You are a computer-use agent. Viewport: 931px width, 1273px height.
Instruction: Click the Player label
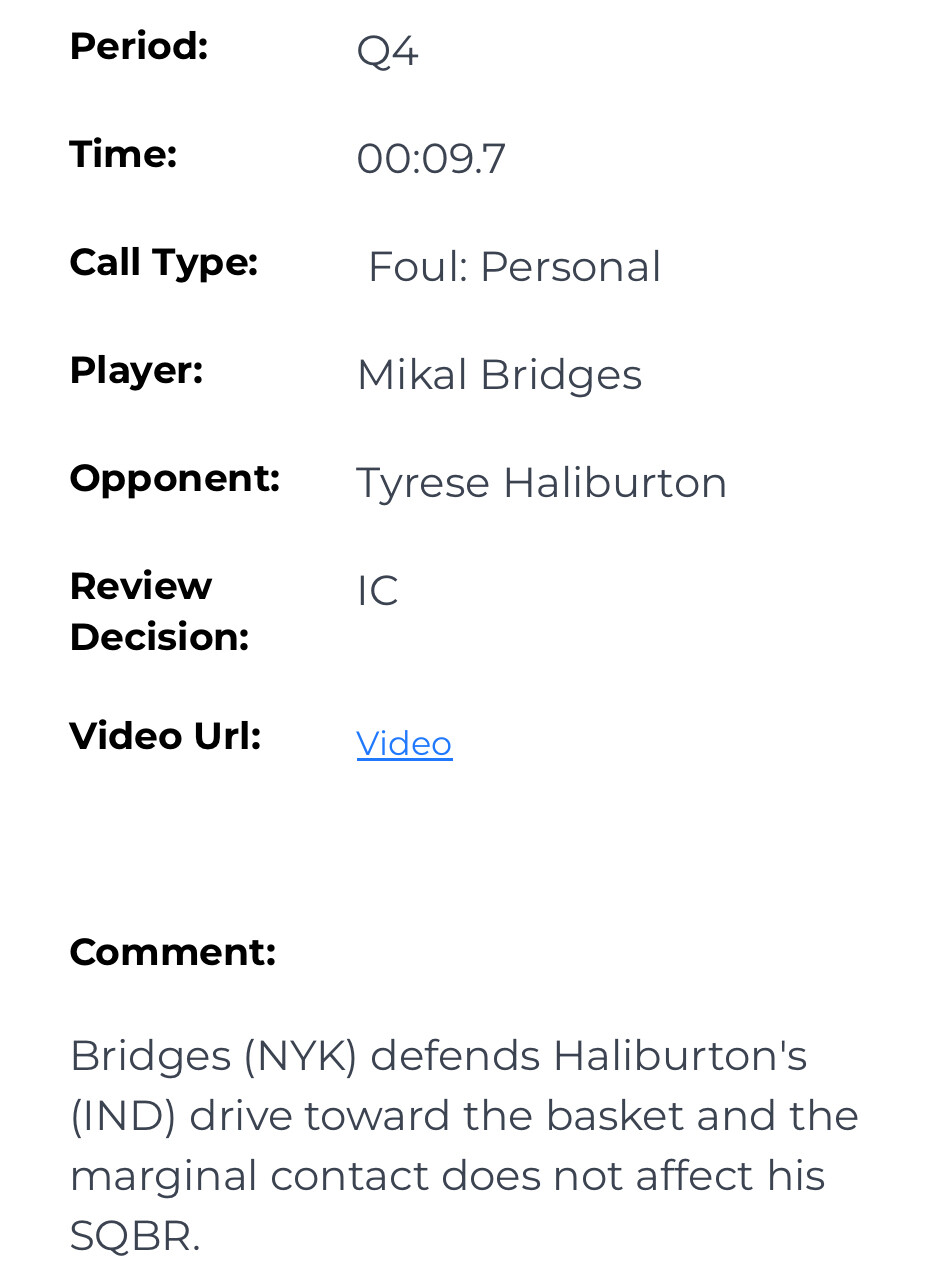click(136, 370)
